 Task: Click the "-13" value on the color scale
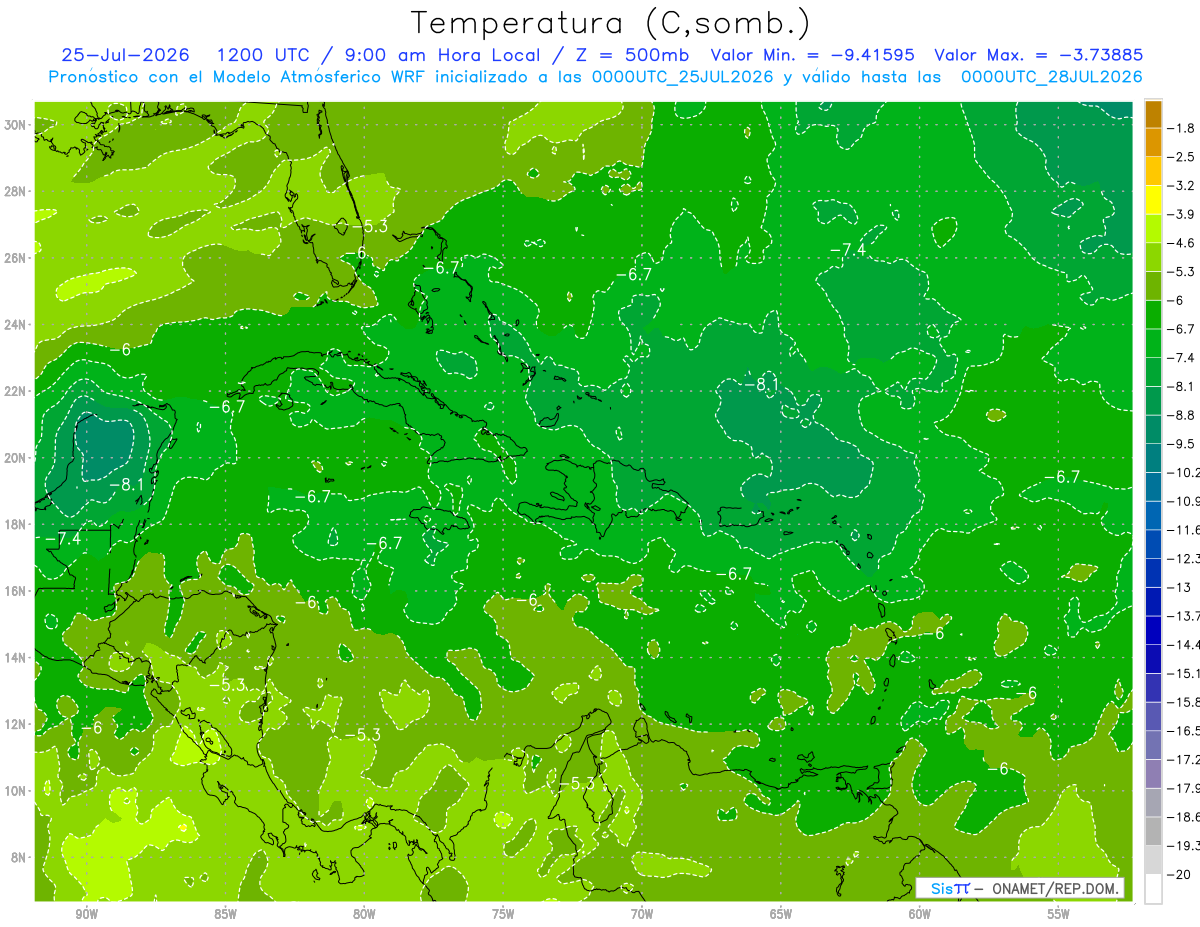click(1178, 588)
